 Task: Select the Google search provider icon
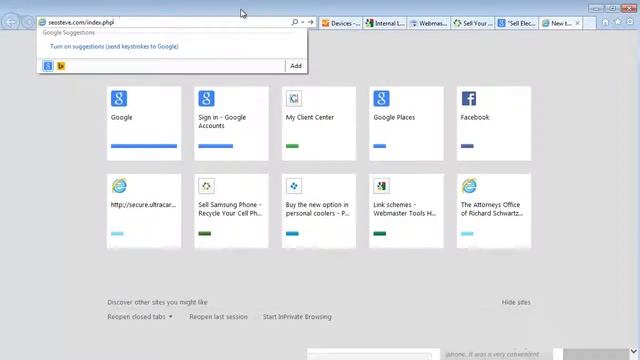(x=48, y=66)
